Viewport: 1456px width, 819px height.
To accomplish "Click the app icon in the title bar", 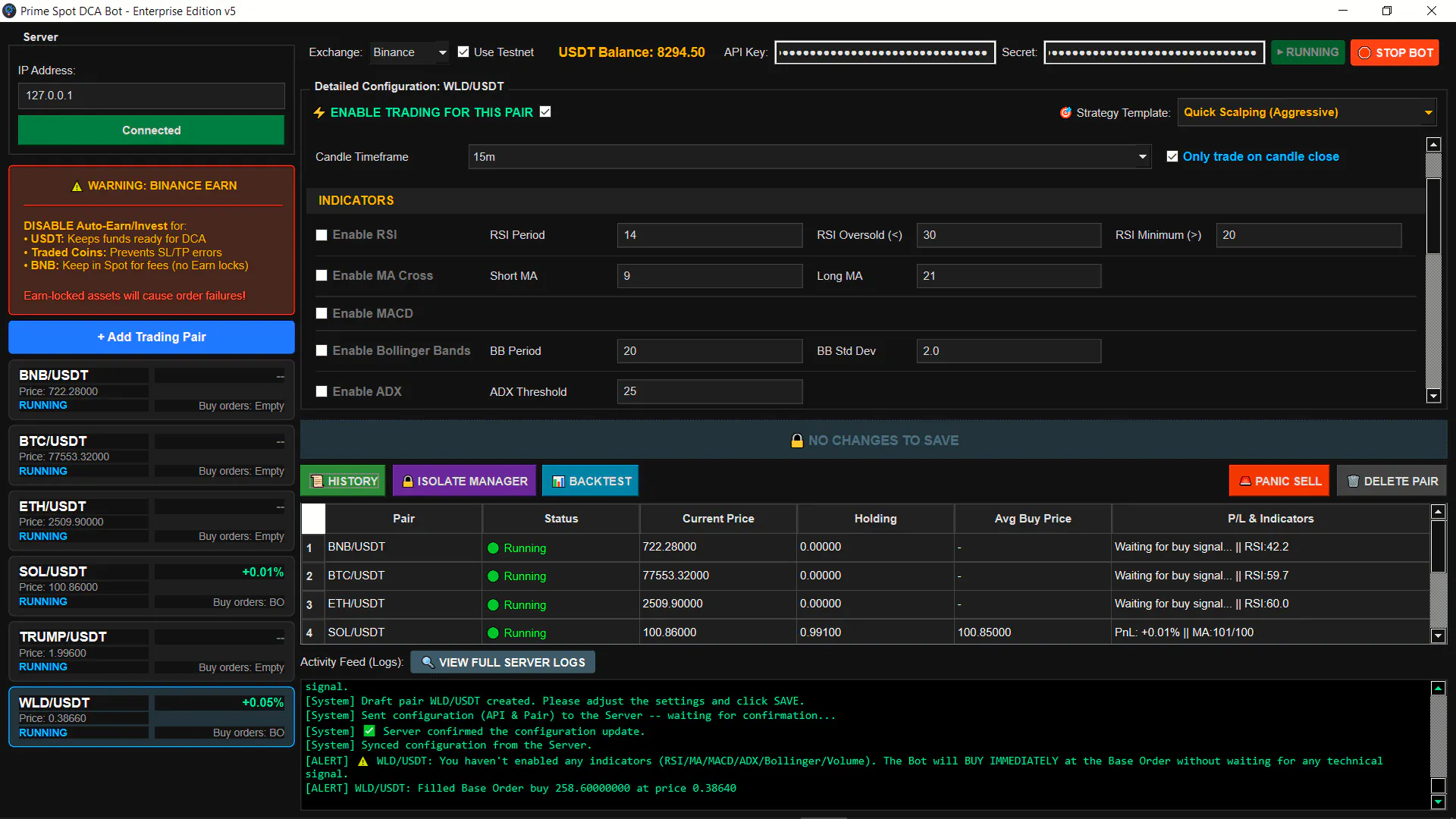I will (x=9, y=11).
